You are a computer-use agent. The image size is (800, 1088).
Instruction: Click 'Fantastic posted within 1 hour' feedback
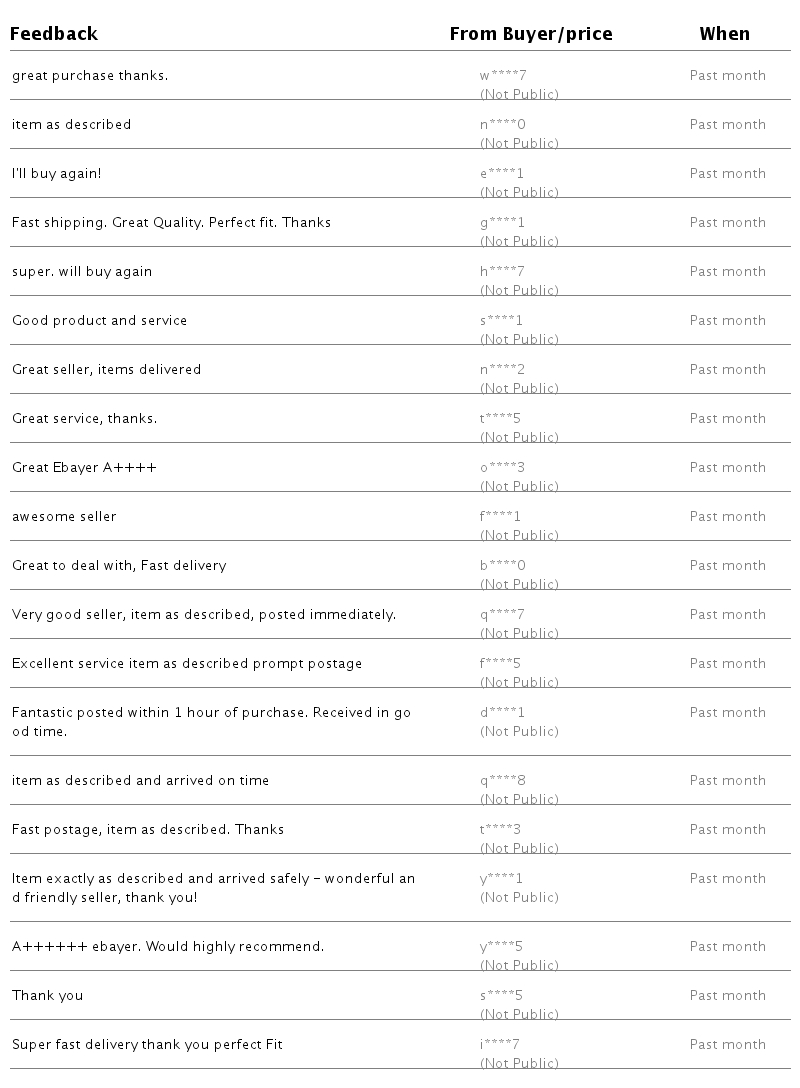tap(211, 721)
